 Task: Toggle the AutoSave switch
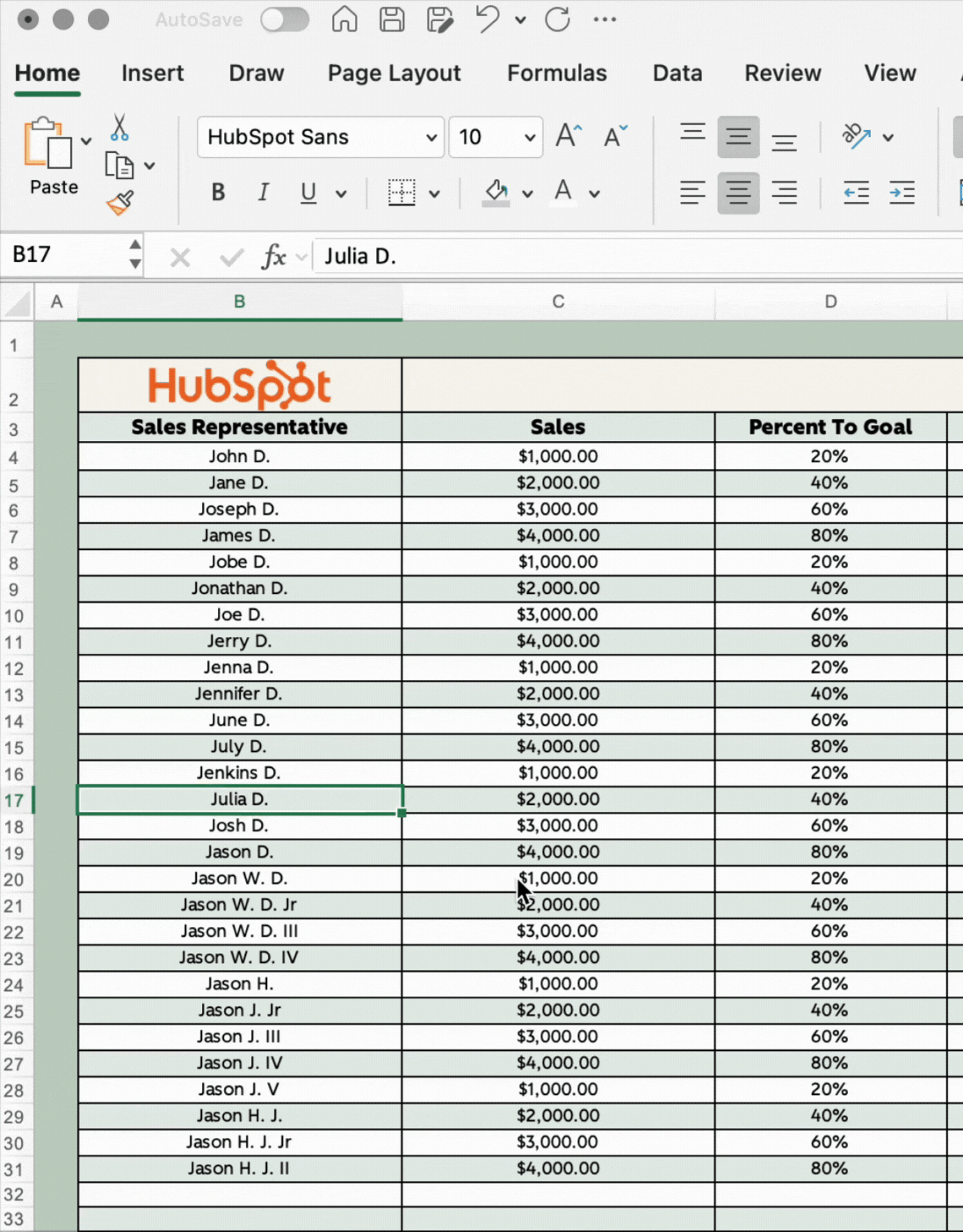[285, 19]
